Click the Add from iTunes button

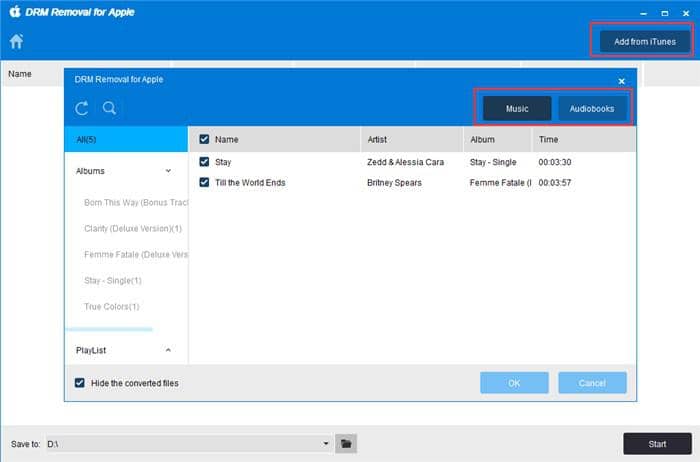[645, 42]
